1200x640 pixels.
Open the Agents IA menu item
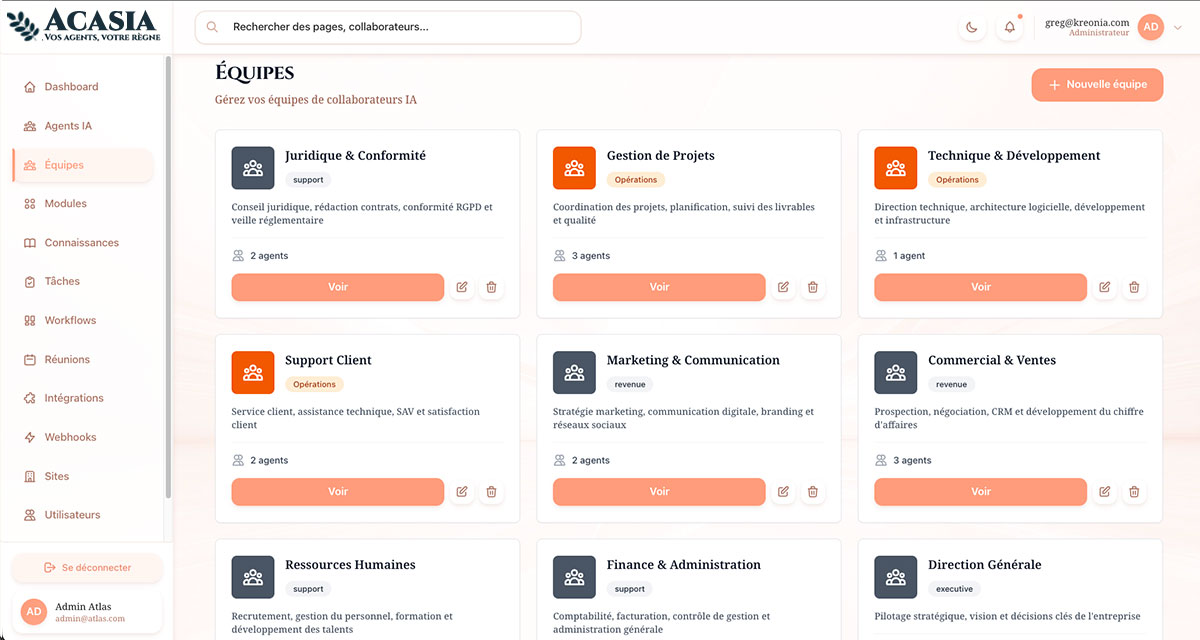(68, 126)
